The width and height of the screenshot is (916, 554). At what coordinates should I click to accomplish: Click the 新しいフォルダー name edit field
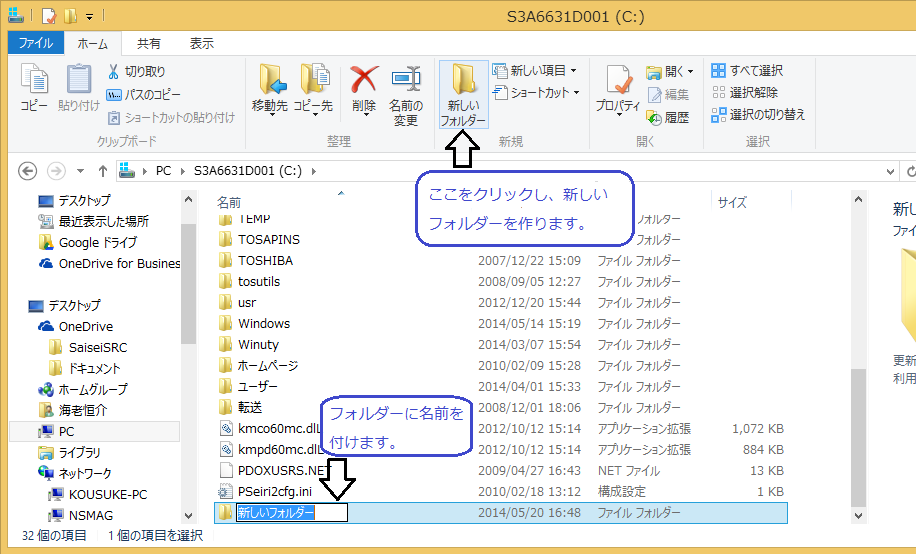tap(290, 513)
